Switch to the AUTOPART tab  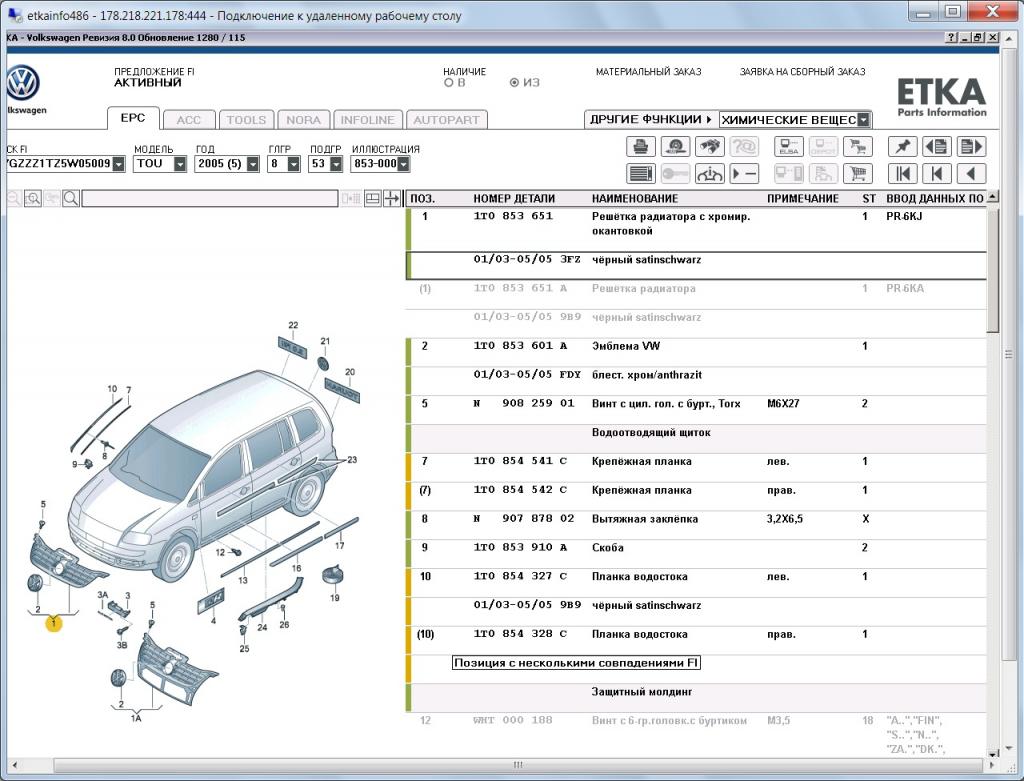(x=447, y=120)
